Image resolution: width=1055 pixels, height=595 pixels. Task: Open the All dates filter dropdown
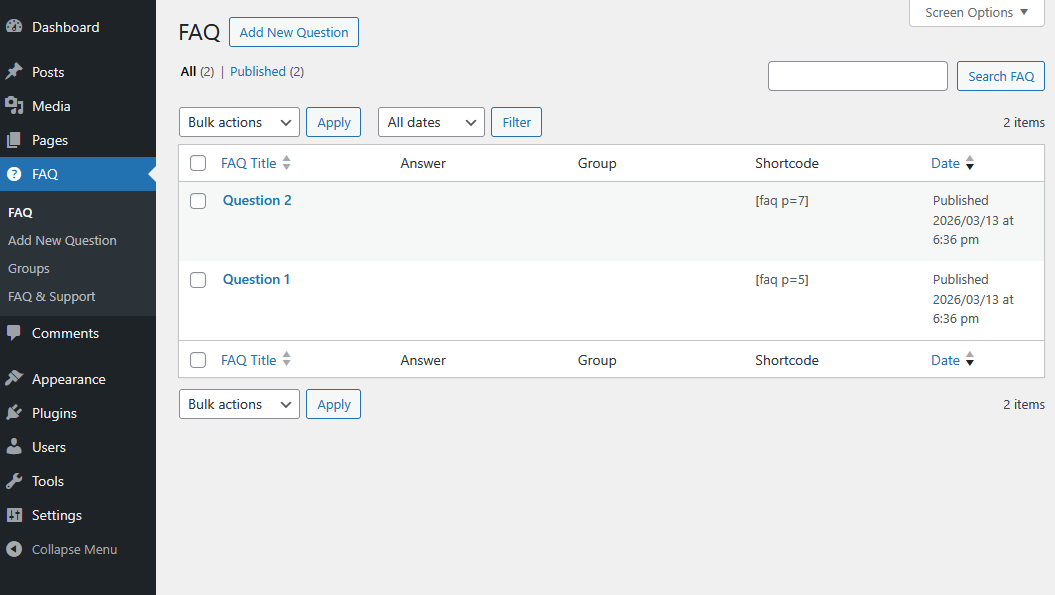coord(431,122)
